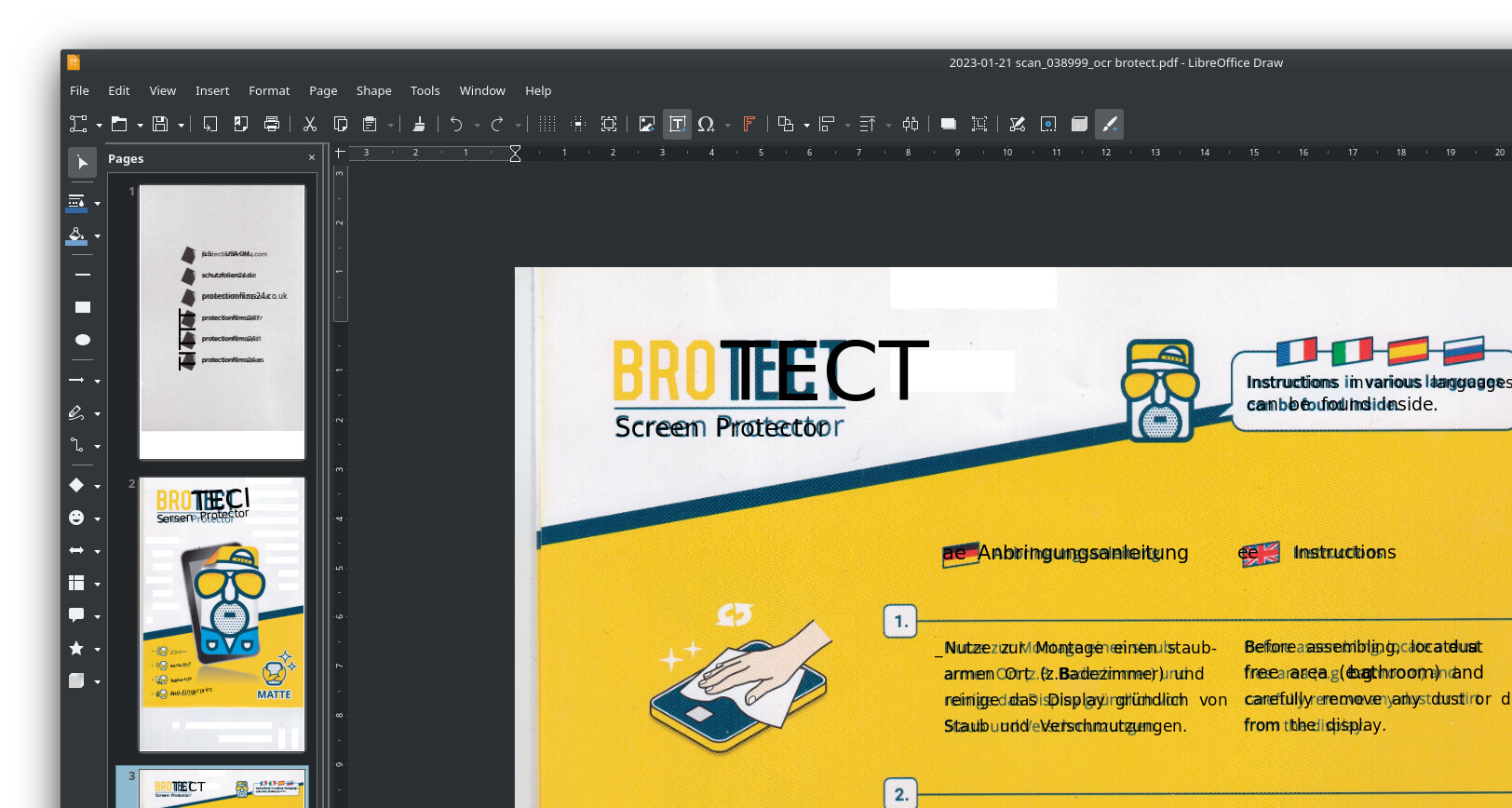This screenshot has width=1512, height=808.
Task: Toggle Glue Points display
Action: [1048, 124]
